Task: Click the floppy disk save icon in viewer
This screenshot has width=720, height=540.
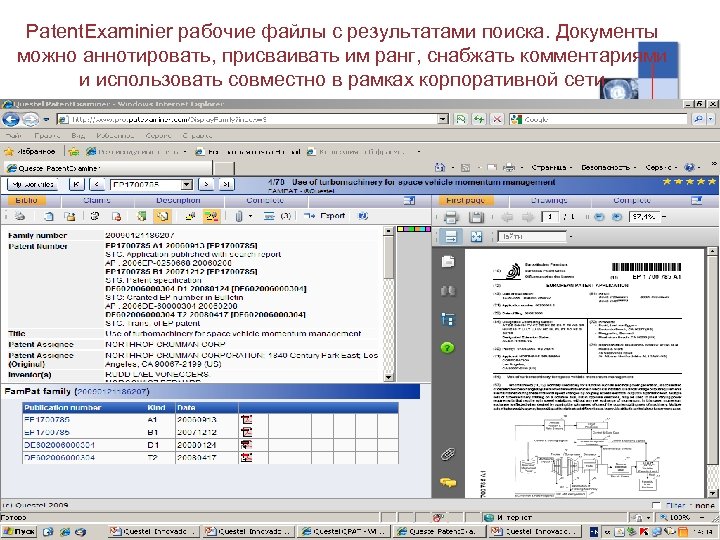Action: [x=476, y=217]
